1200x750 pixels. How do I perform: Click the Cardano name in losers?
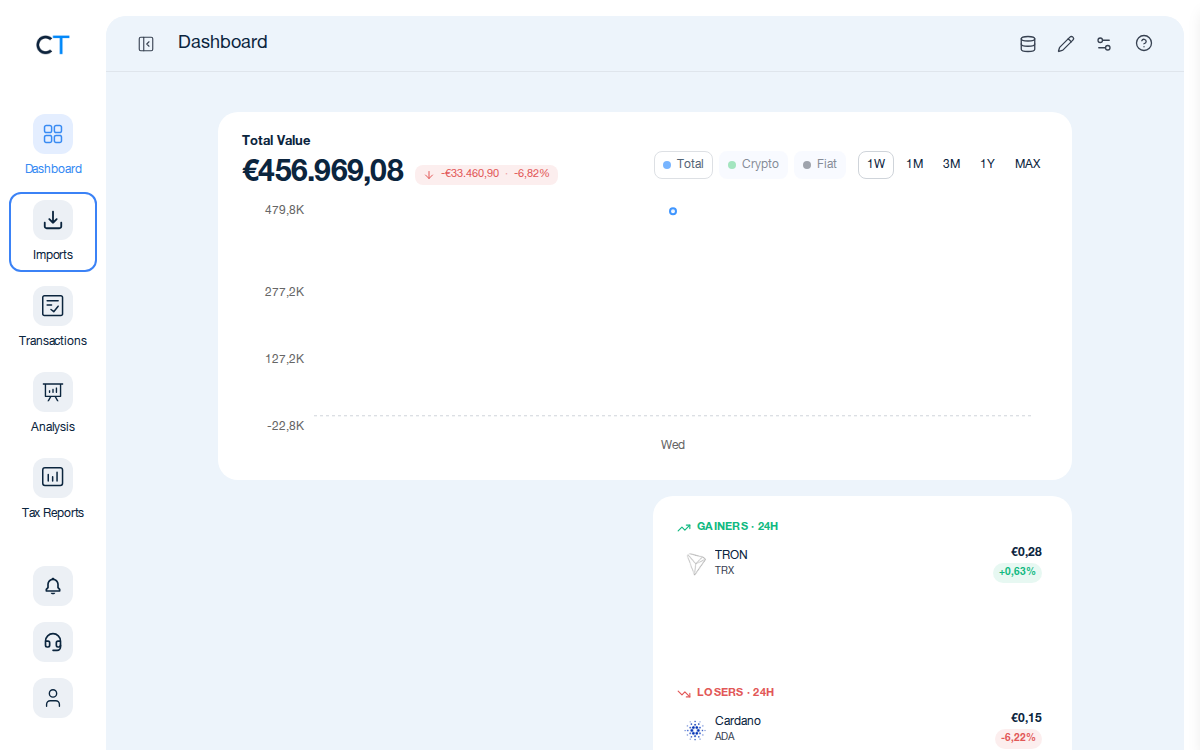pyautogui.click(x=738, y=721)
